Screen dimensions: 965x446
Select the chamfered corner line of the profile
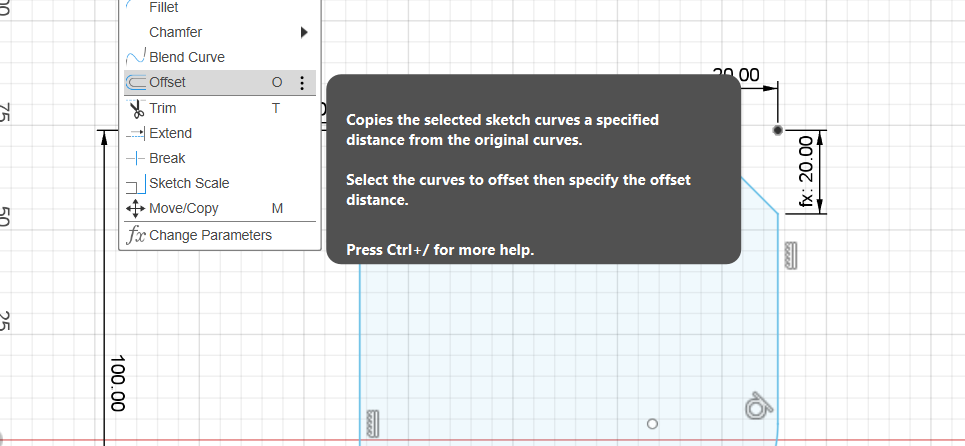click(x=760, y=196)
